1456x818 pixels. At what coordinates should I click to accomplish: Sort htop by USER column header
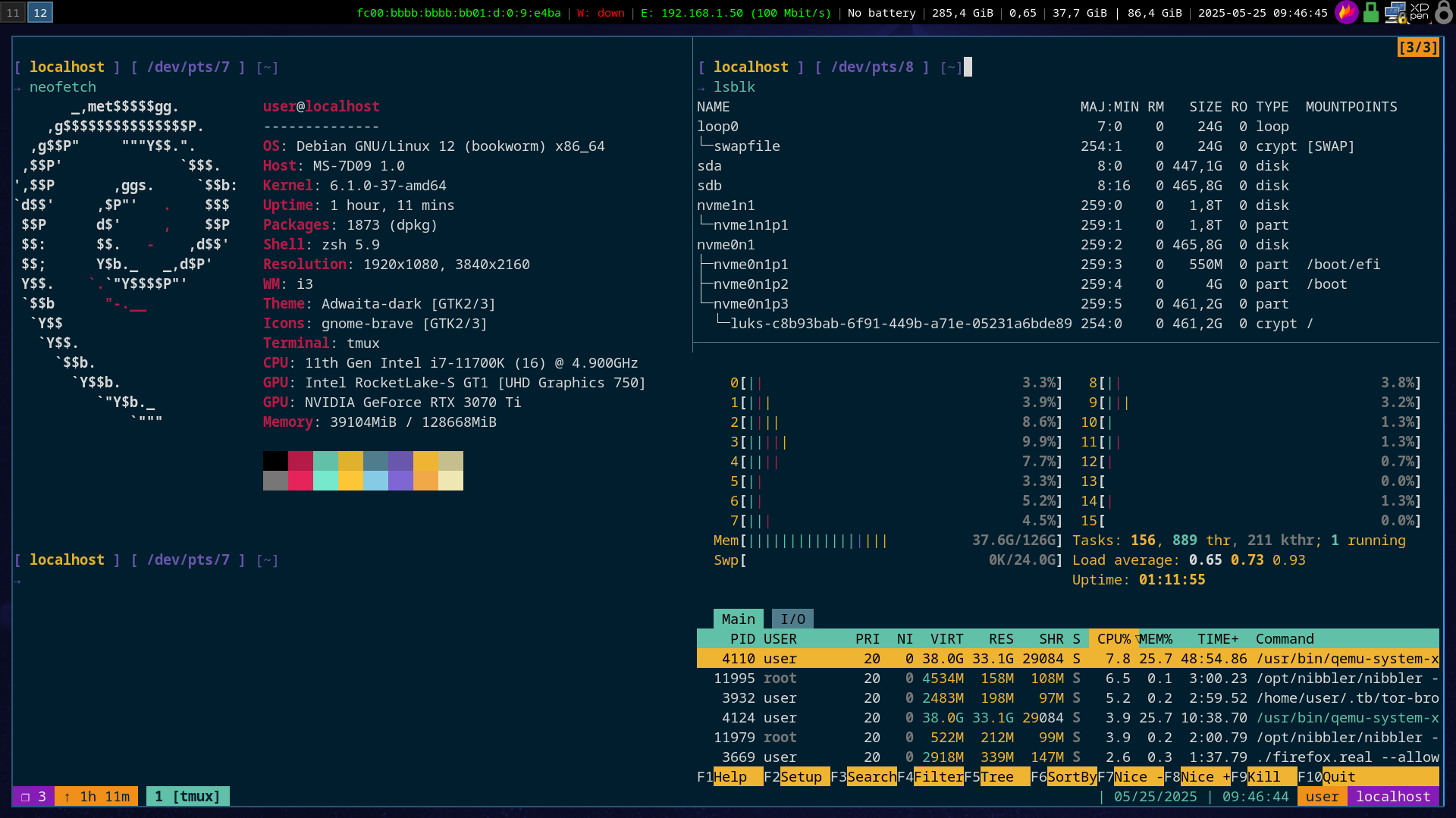click(780, 638)
